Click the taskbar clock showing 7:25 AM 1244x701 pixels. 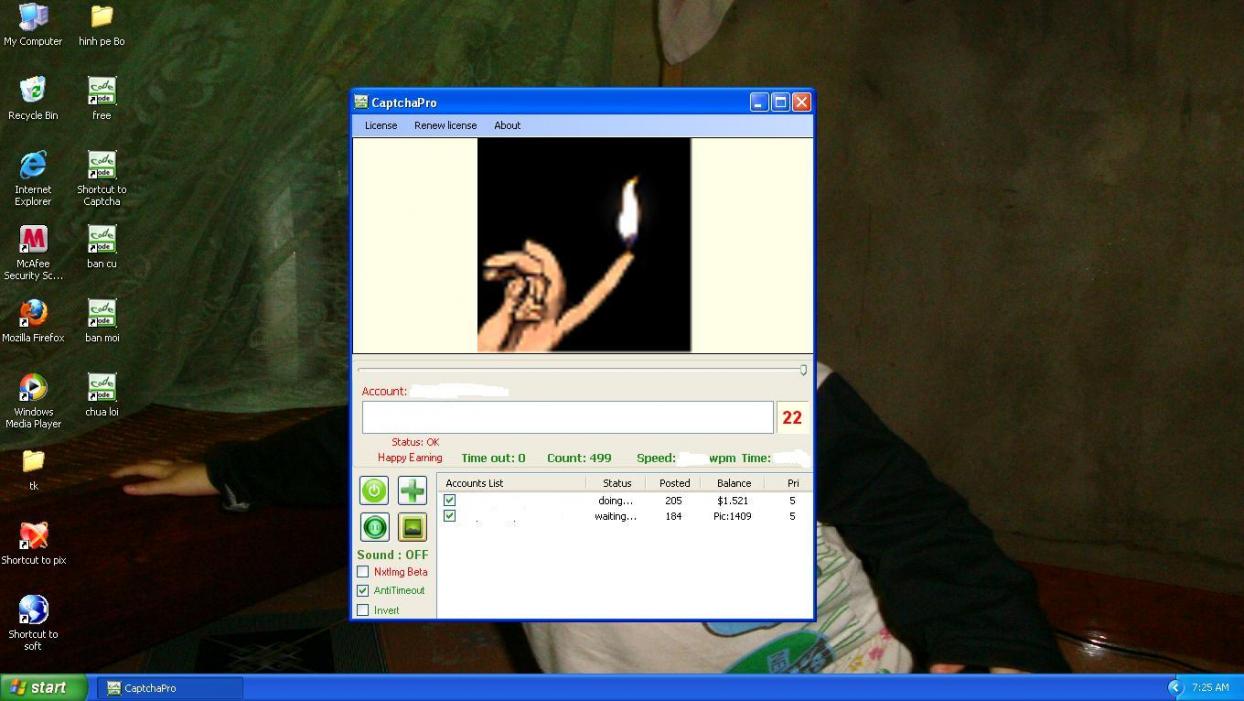[x=1210, y=687]
